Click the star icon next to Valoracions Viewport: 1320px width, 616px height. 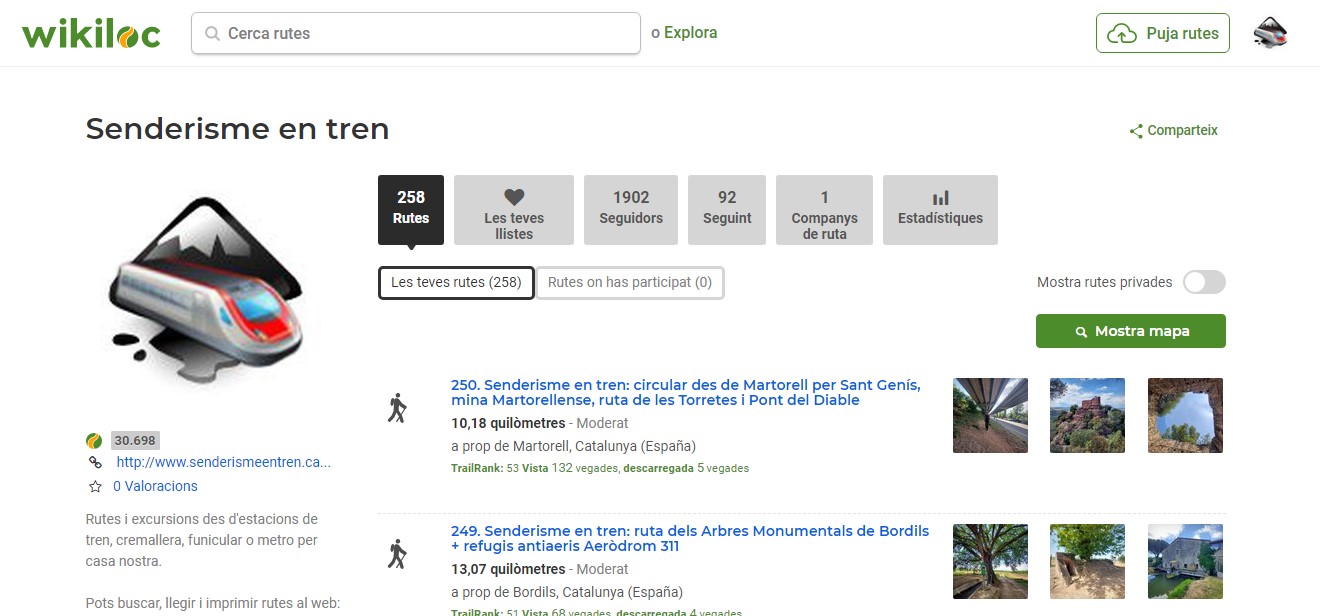click(x=96, y=487)
